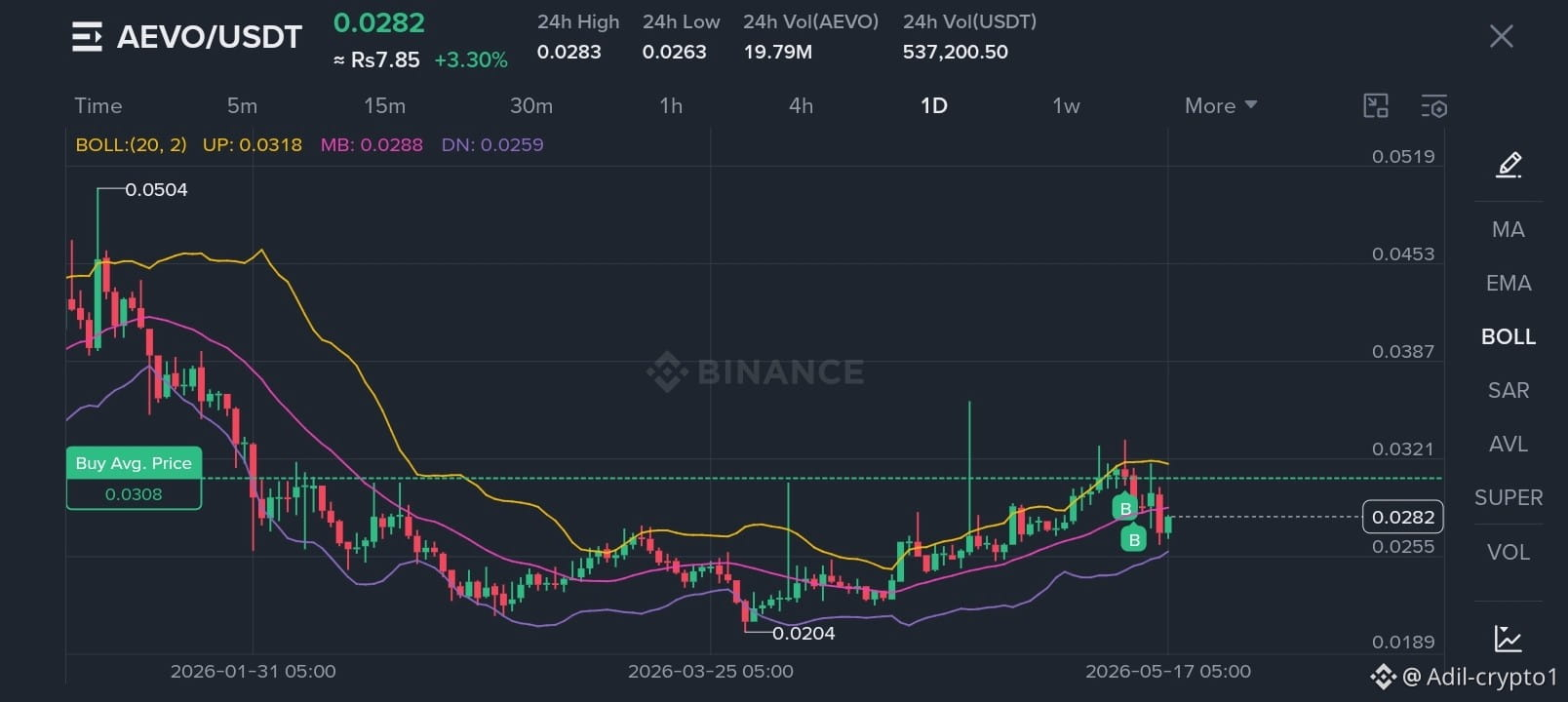Tap the AEVO/USDT pair title
1568x702 pixels.
point(210,37)
